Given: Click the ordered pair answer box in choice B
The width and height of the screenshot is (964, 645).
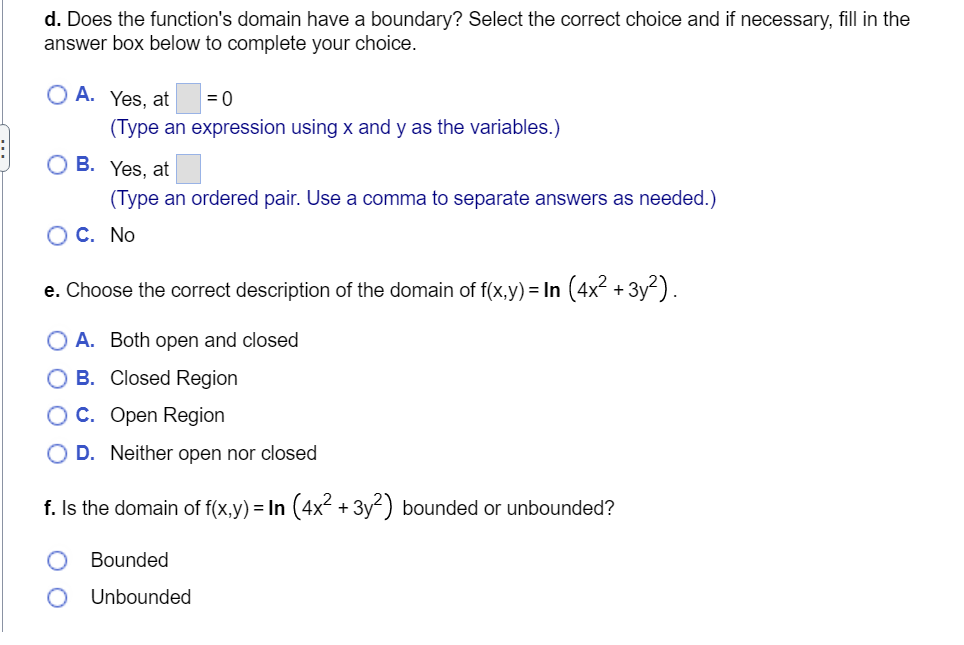Looking at the screenshot, I should click(190, 167).
